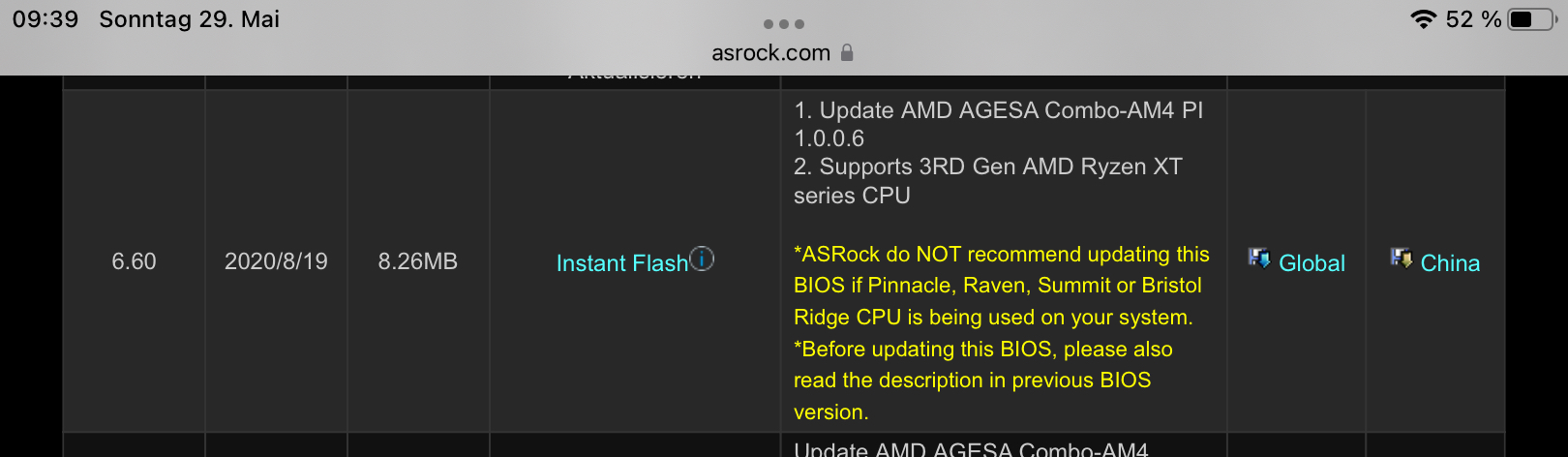Click the Global download icon
The width and height of the screenshot is (1568, 457).
pyautogui.click(x=1258, y=258)
